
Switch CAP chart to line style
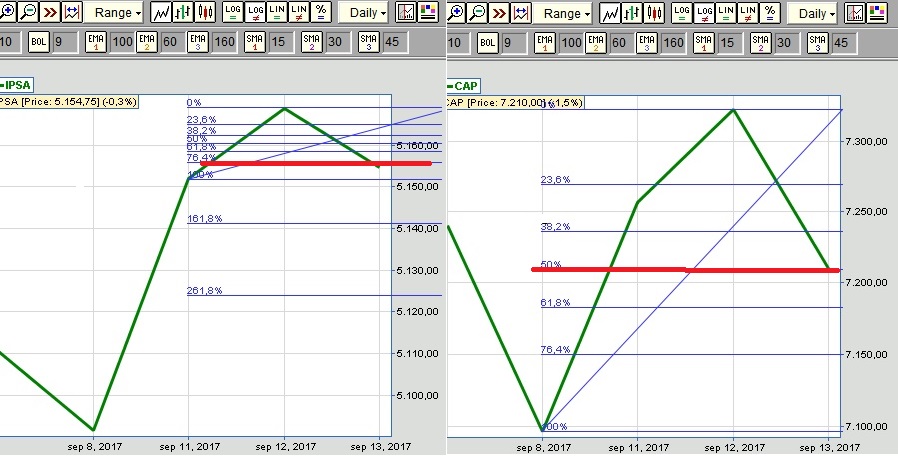pos(610,13)
